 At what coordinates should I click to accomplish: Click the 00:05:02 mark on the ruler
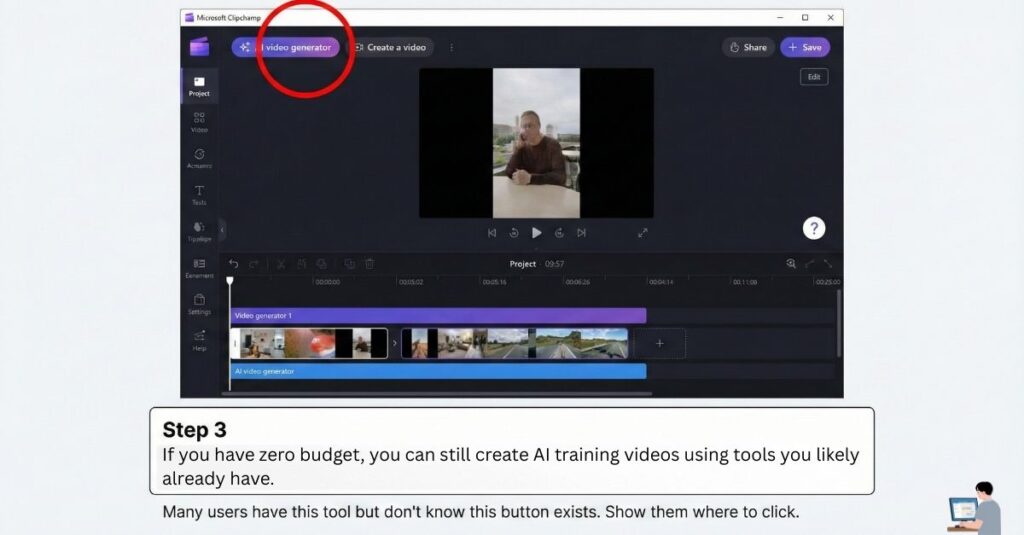pyautogui.click(x=411, y=282)
